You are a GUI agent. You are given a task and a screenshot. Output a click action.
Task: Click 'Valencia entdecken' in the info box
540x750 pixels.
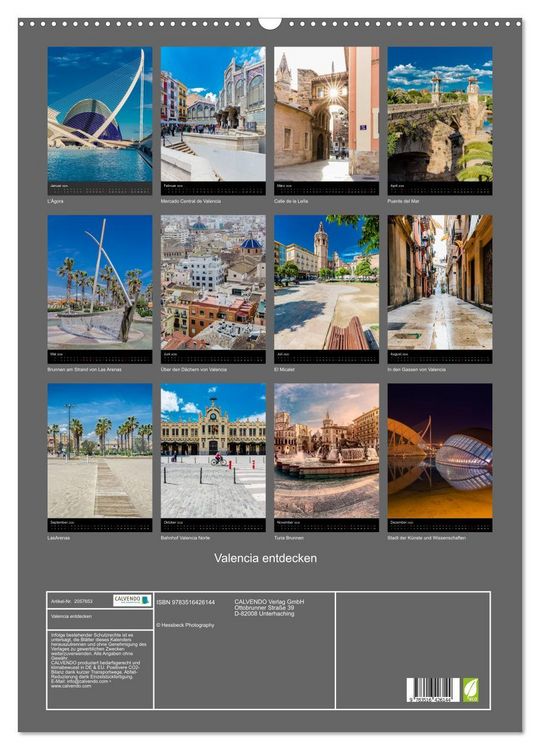[71, 617]
